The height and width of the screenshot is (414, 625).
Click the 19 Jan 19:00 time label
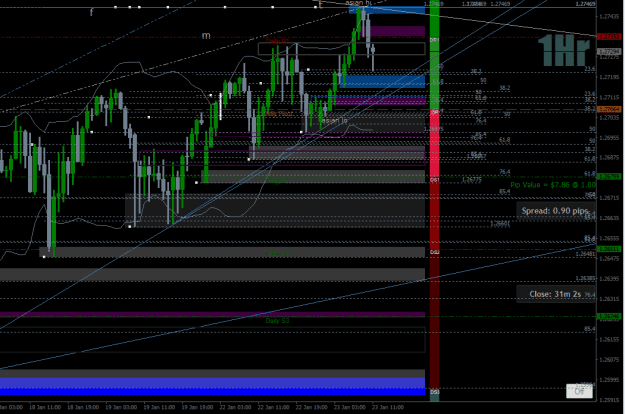pos(197,407)
